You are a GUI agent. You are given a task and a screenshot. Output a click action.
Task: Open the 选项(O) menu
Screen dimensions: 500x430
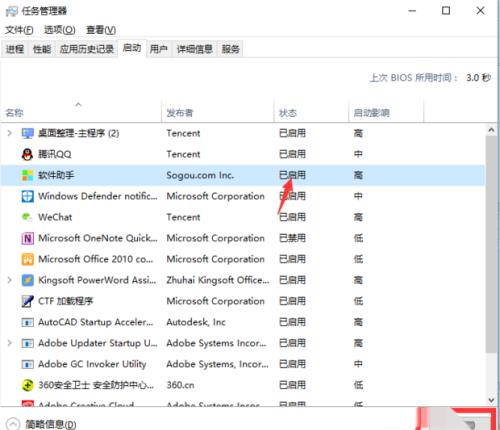60,30
